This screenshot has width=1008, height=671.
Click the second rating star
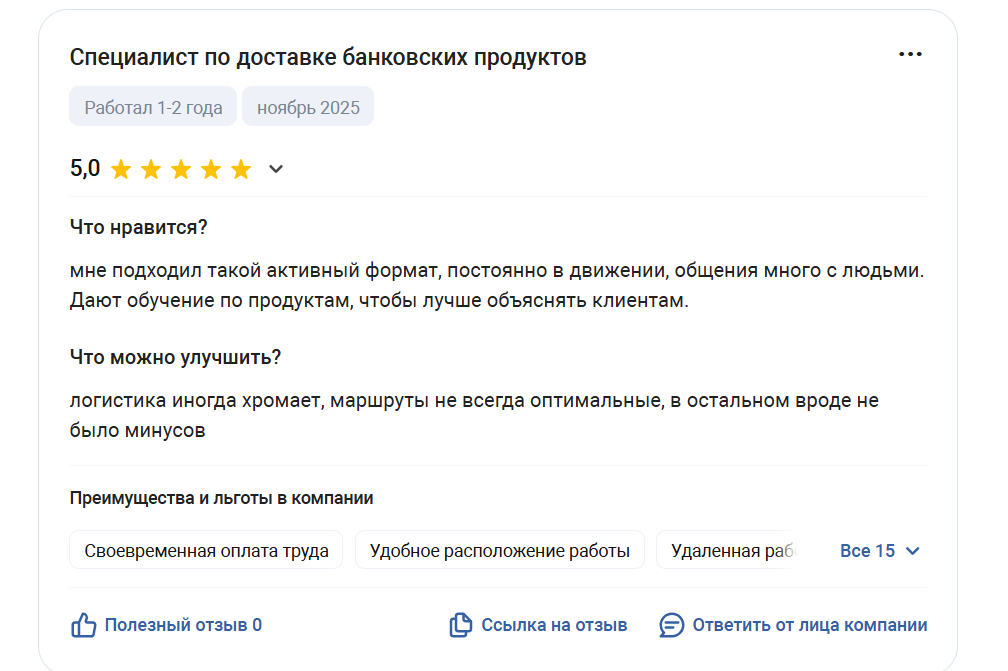point(151,169)
